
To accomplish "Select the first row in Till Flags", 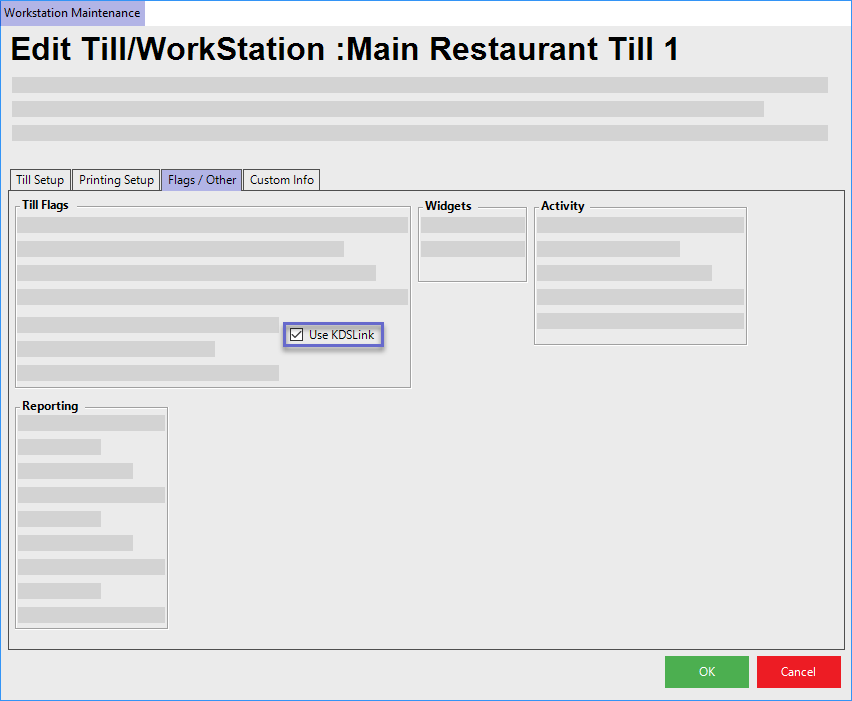I will pos(212,225).
